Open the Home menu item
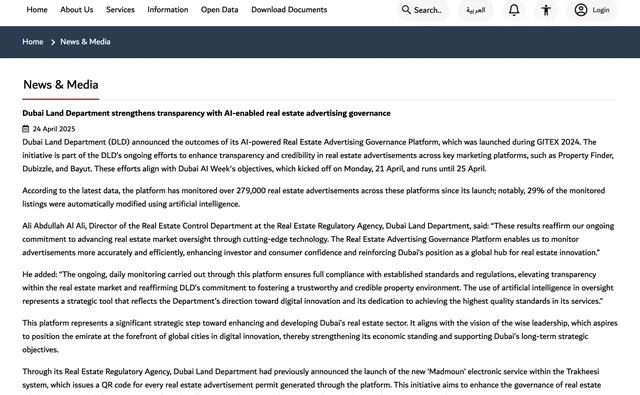The image size is (640, 395). tap(37, 9)
